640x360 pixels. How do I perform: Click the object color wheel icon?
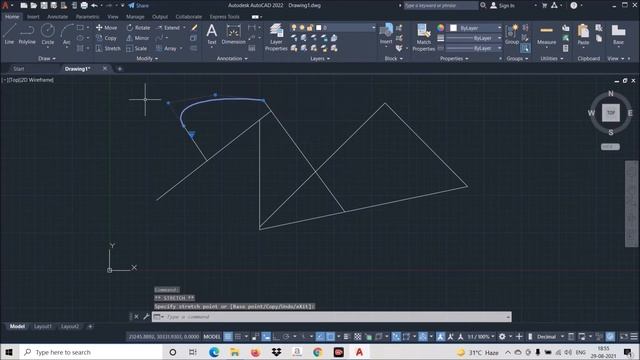click(440, 27)
